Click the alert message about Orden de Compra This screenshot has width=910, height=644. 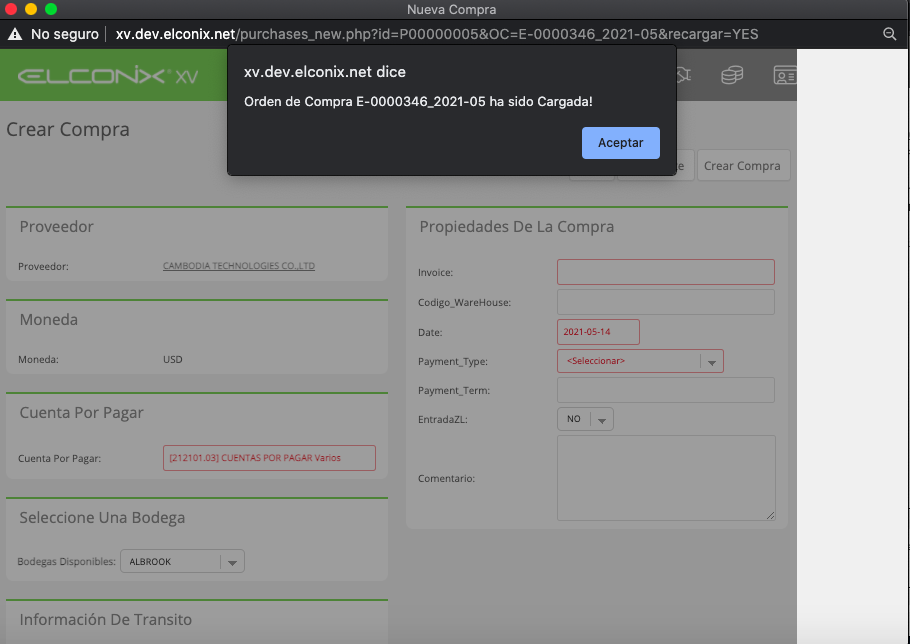point(418,102)
